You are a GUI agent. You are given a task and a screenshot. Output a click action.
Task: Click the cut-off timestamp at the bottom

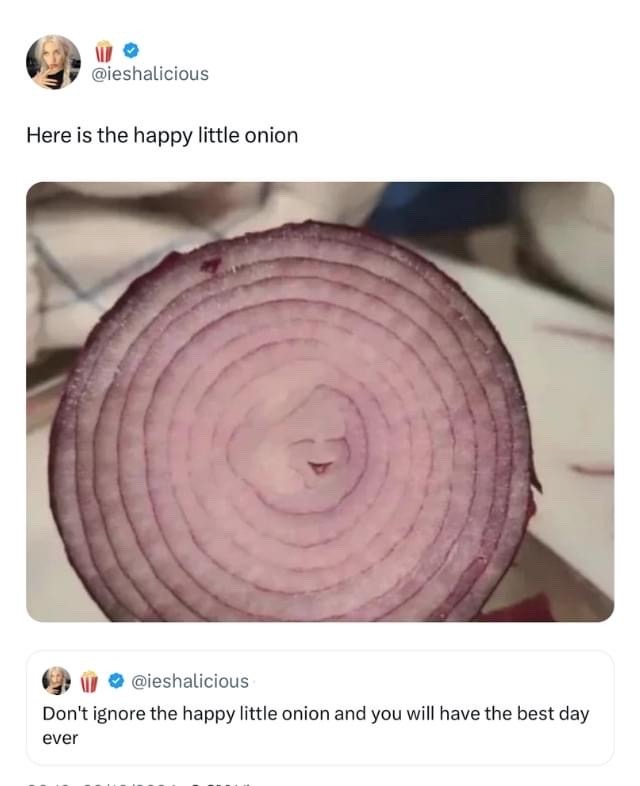[x=140, y=782]
